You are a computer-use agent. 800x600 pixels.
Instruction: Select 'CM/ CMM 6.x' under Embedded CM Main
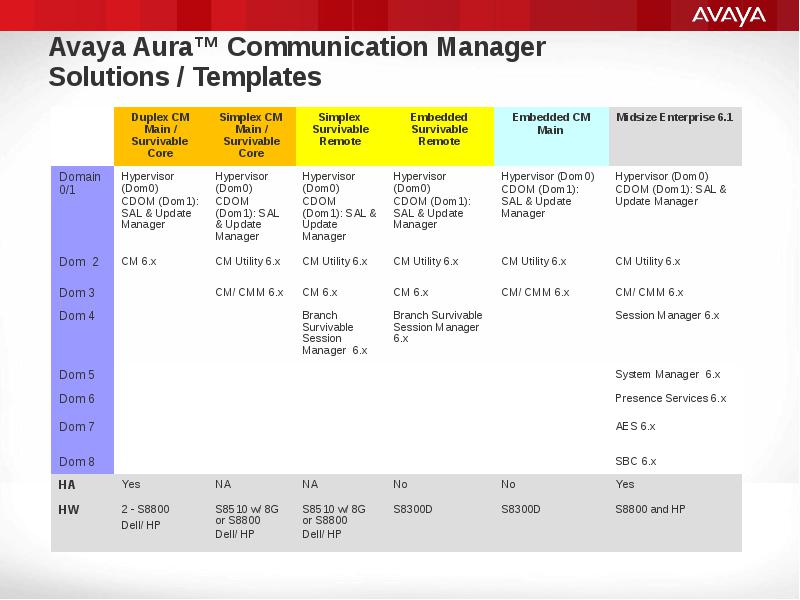535,293
